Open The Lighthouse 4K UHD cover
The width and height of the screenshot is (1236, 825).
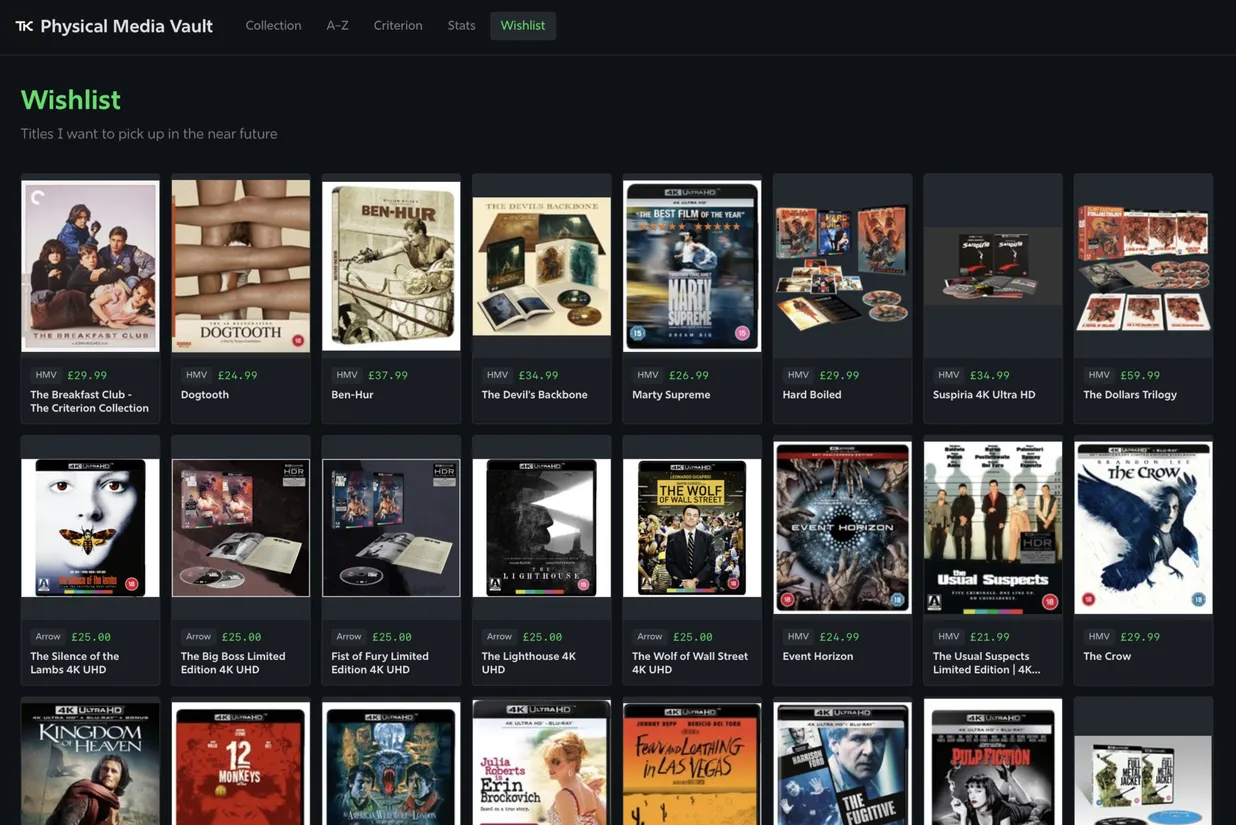click(541, 528)
